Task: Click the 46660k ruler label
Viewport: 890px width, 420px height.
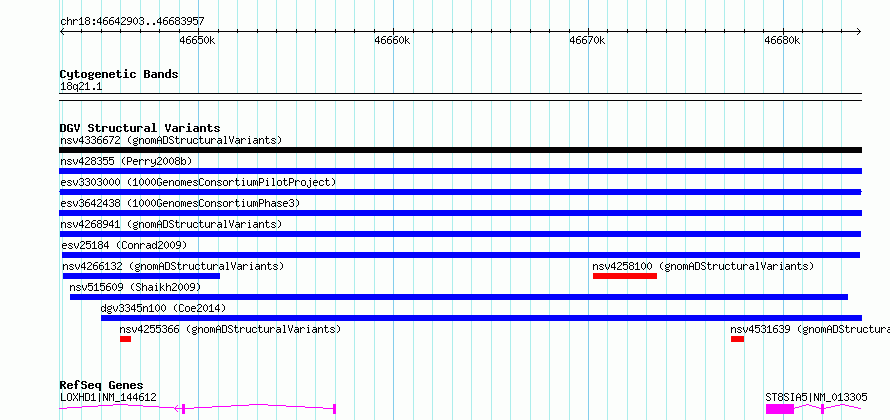Action: pyautogui.click(x=392, y=40)
